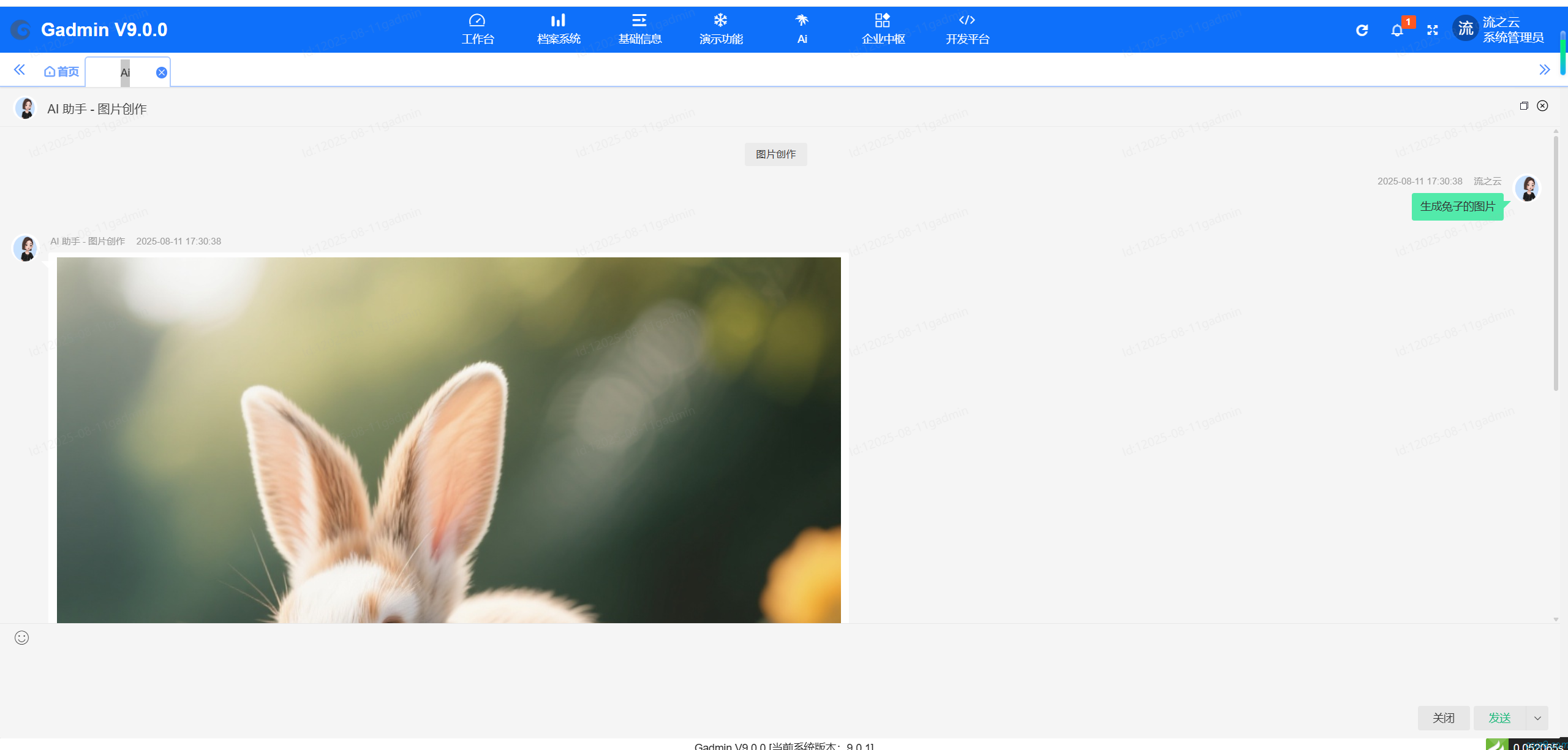The image size is (1568, 750).
Task: Select the Ai tab
Action: (x=124, y=72)
